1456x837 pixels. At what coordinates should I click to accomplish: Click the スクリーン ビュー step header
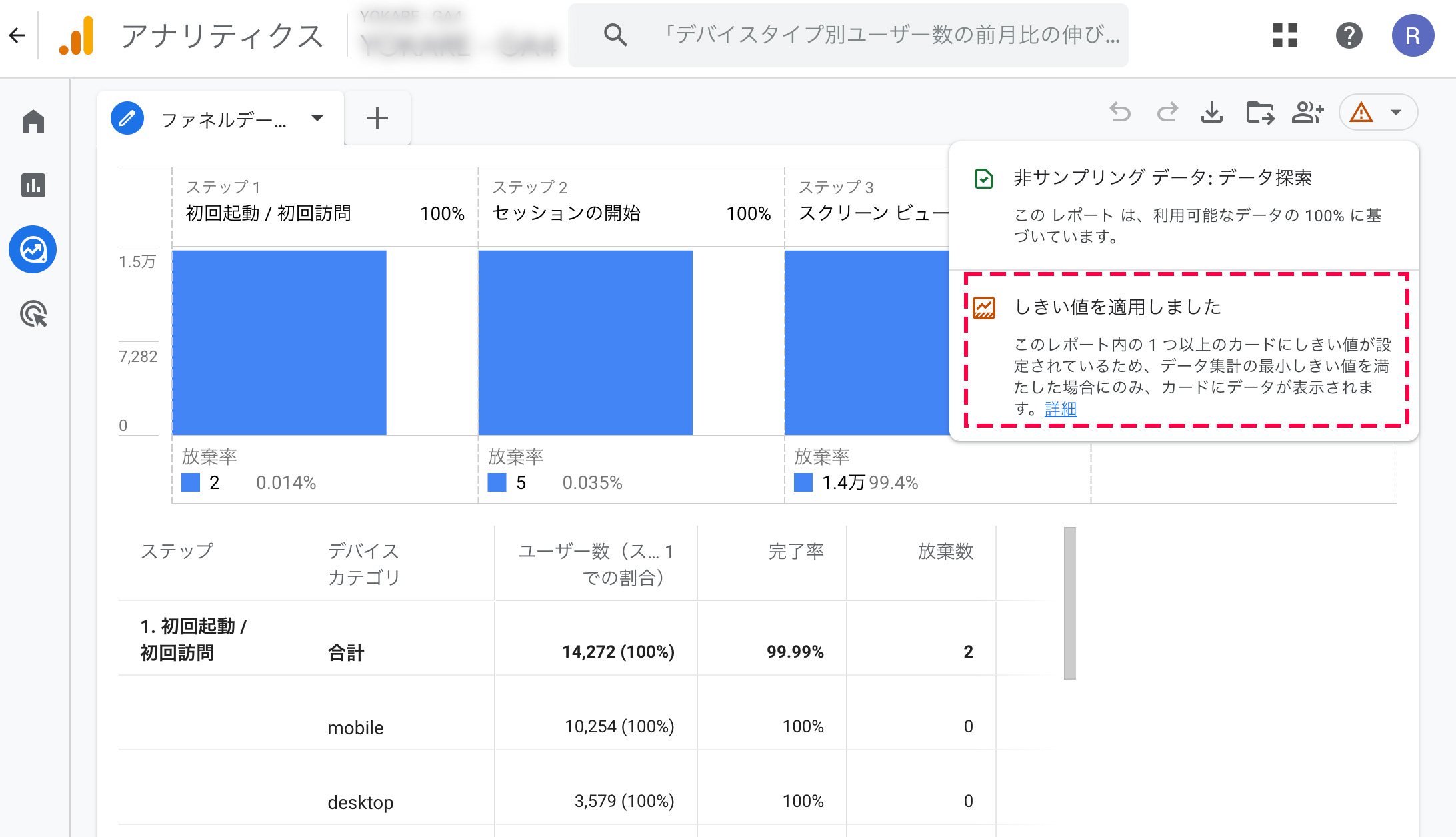click(x=873, y=213)
